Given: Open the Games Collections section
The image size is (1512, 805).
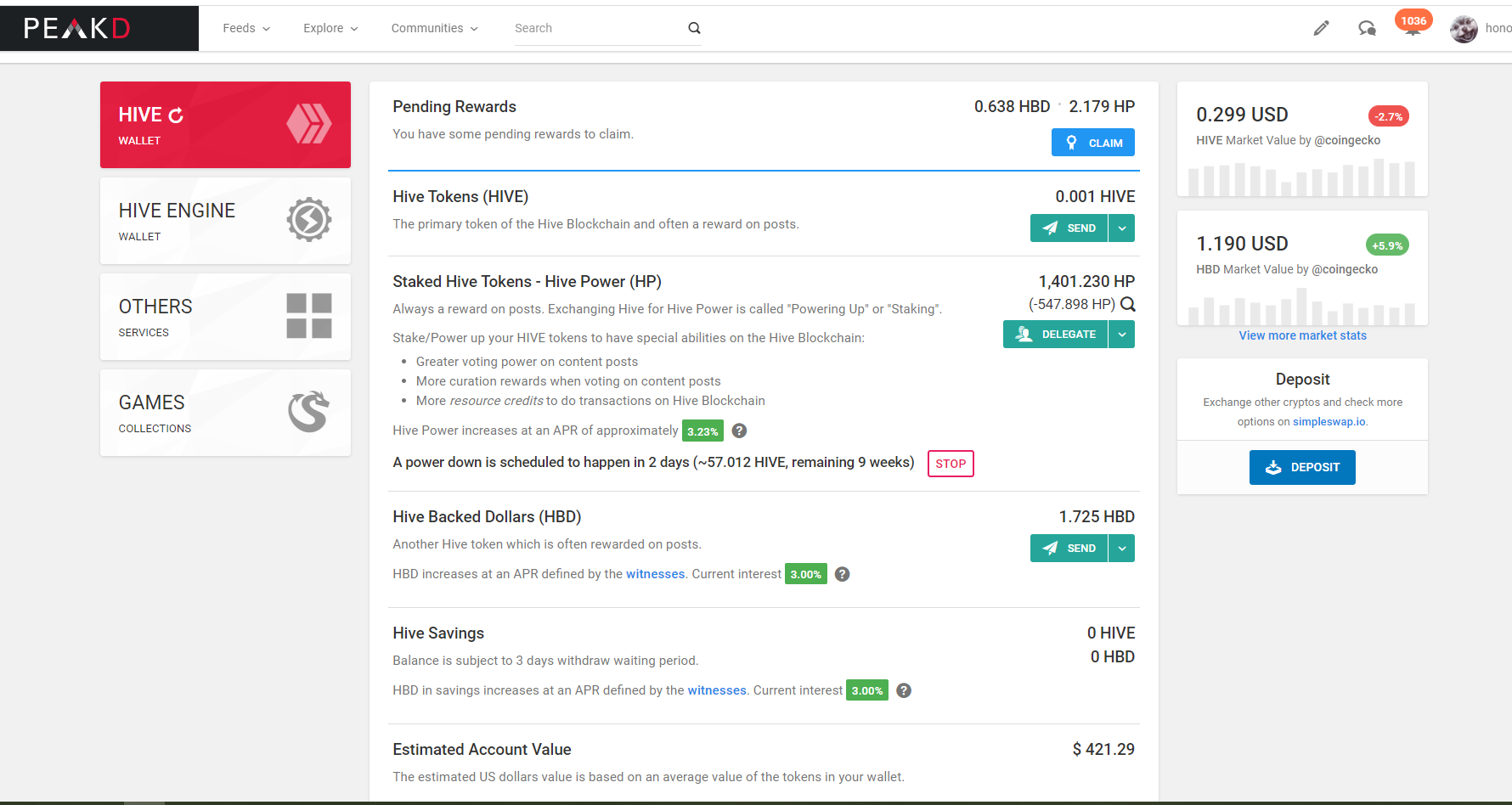Looking at the screenshot, I should (x=225, y=413).
